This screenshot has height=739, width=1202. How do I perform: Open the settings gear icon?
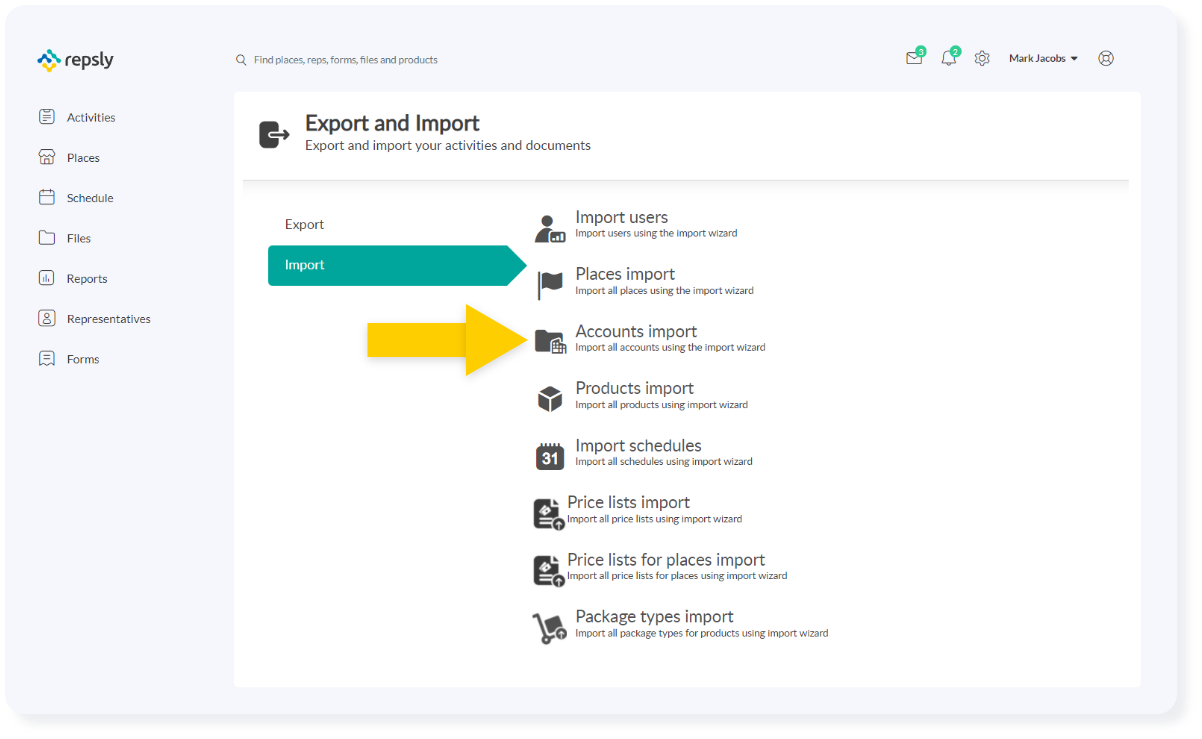[982, 59]
